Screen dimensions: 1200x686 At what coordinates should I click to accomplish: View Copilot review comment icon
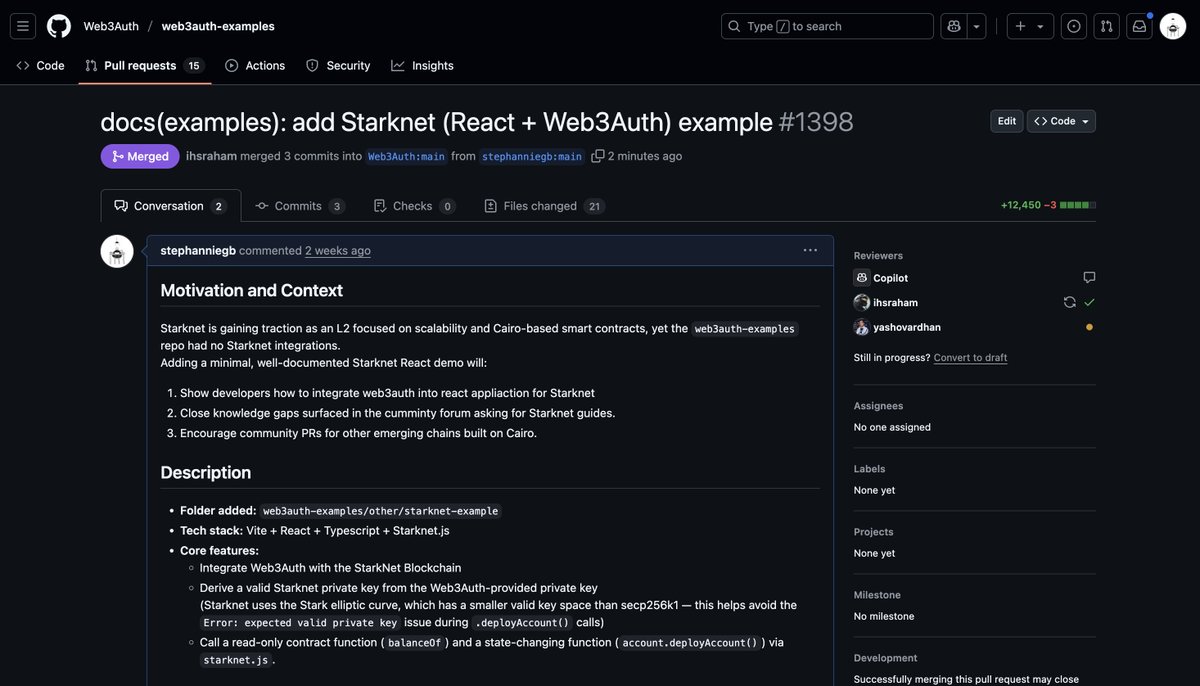(1089, 278)
